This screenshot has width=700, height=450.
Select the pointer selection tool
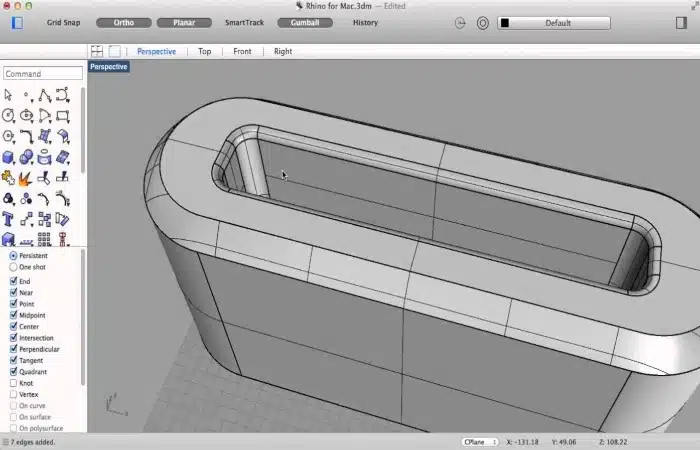[8, 95]
